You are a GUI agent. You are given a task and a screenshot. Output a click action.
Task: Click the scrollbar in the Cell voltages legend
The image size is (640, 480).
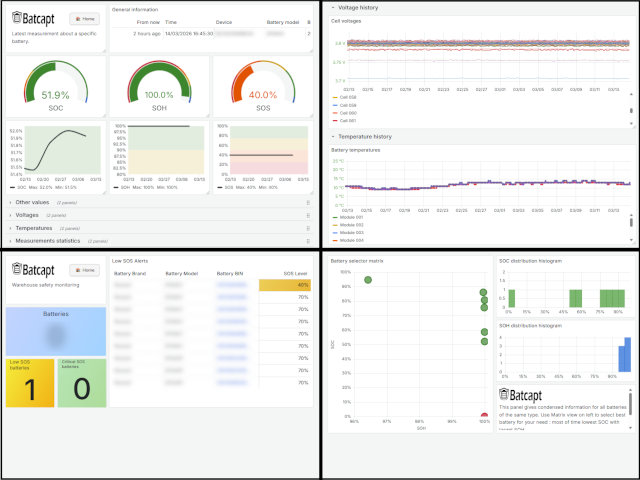(630, 111)
